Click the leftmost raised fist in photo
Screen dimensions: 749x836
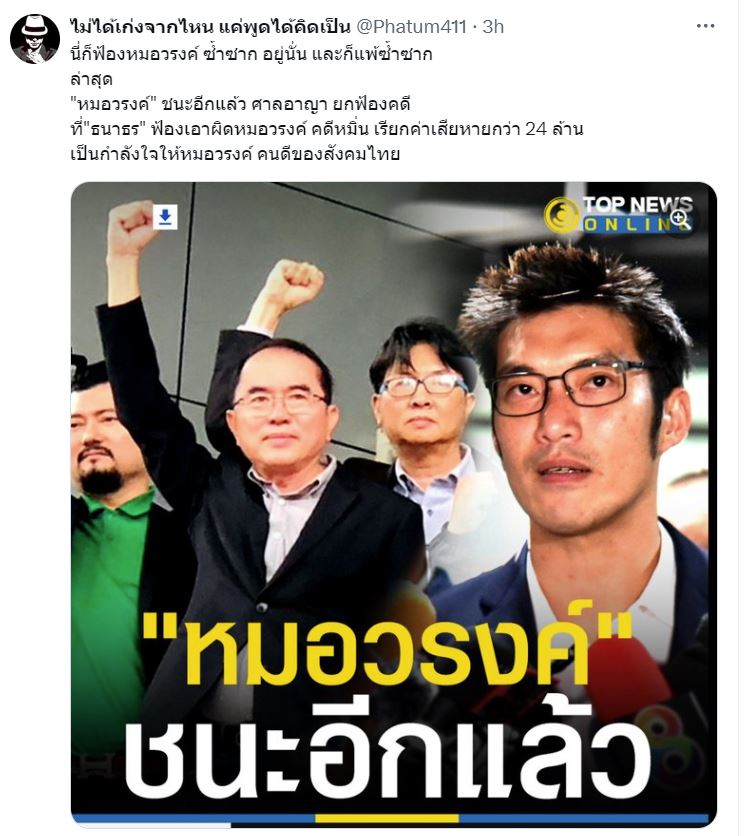click(133, 227)
